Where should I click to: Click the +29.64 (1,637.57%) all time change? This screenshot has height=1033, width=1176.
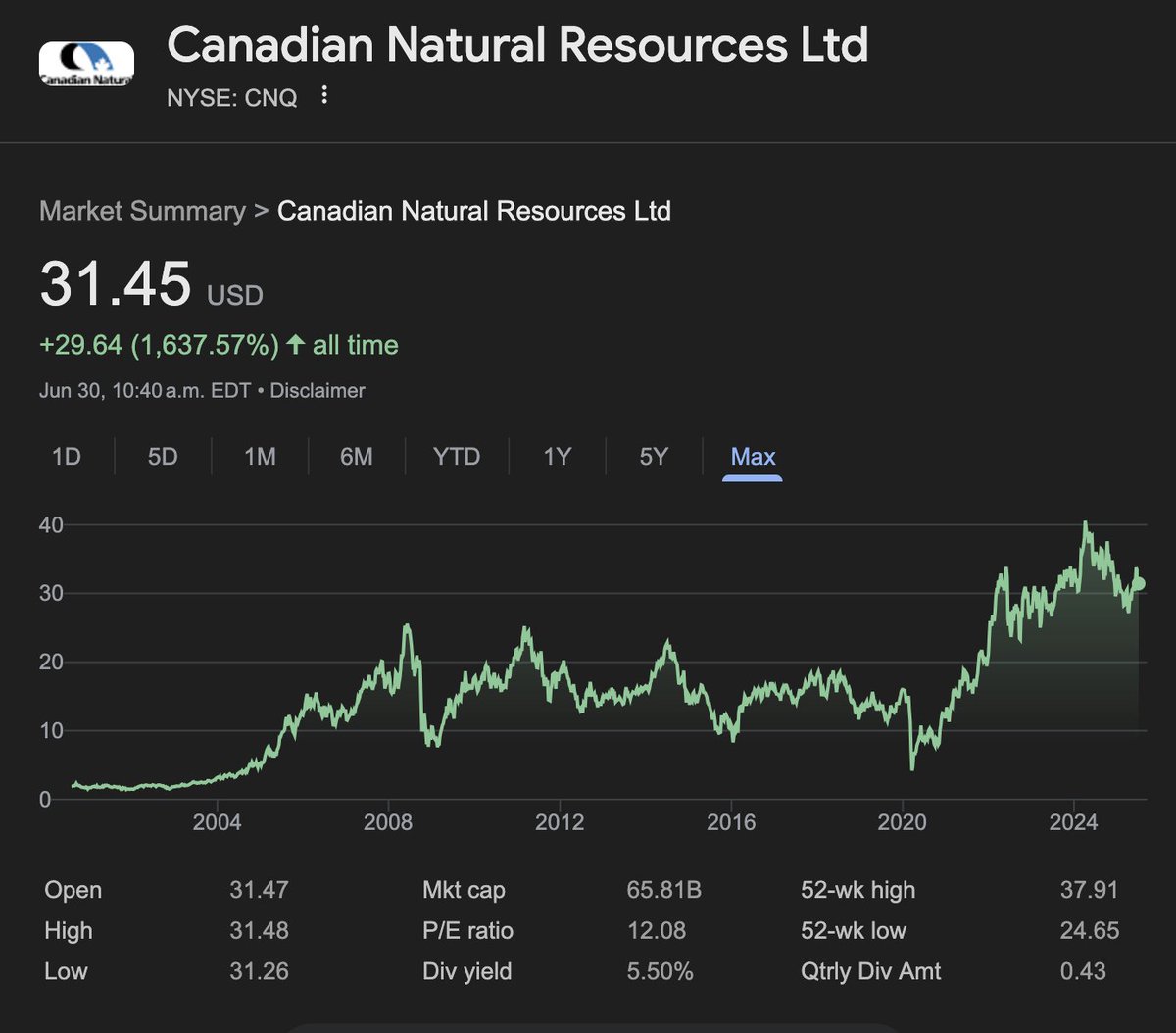(x=219, y=345)
